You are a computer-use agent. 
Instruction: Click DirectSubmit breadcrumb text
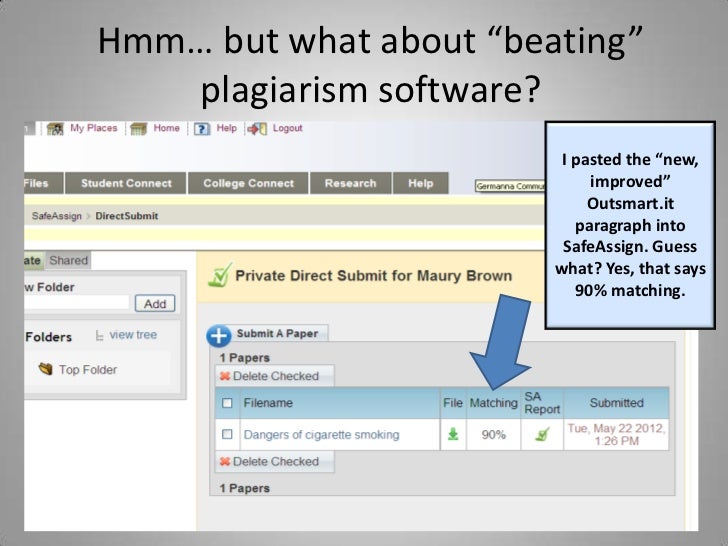127,216
